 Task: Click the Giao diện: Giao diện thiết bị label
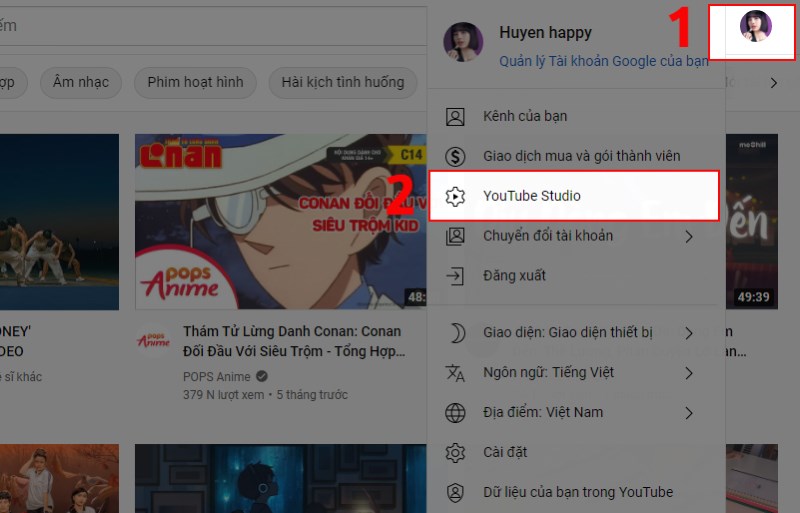click(568, 333)
